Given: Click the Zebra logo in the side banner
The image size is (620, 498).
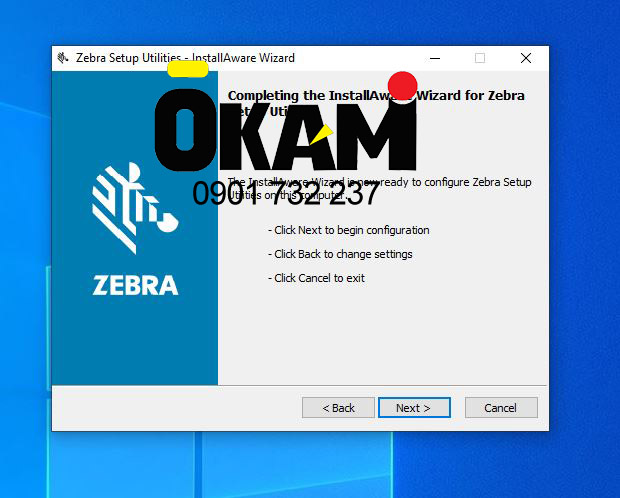Looking at the screenshot, I should (134, 208).
